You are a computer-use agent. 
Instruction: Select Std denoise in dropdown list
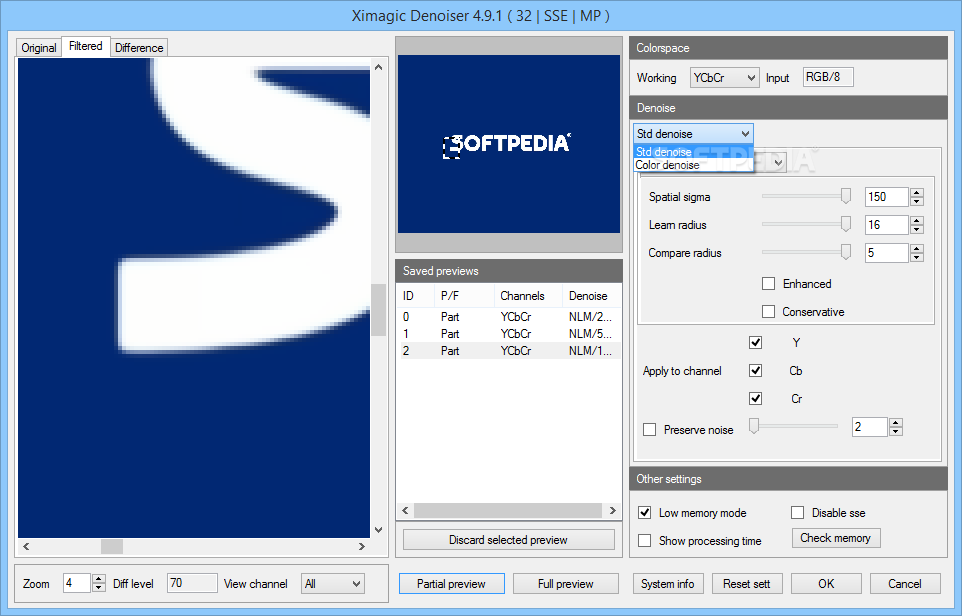click(x=693, y=152)
